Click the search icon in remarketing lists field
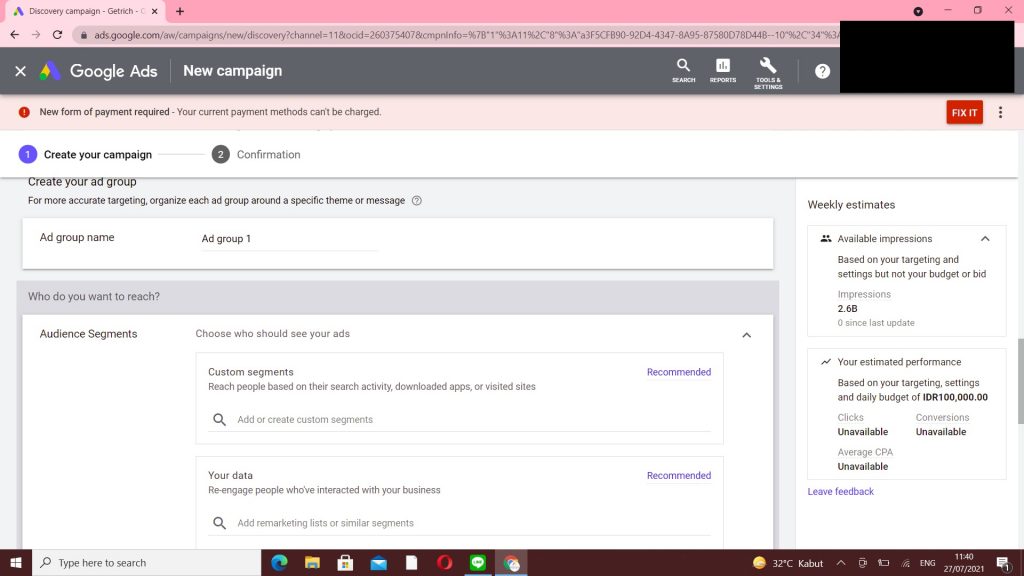Image resolution: width=1024 pixels, height=576 pixels. tap(219, 523)
